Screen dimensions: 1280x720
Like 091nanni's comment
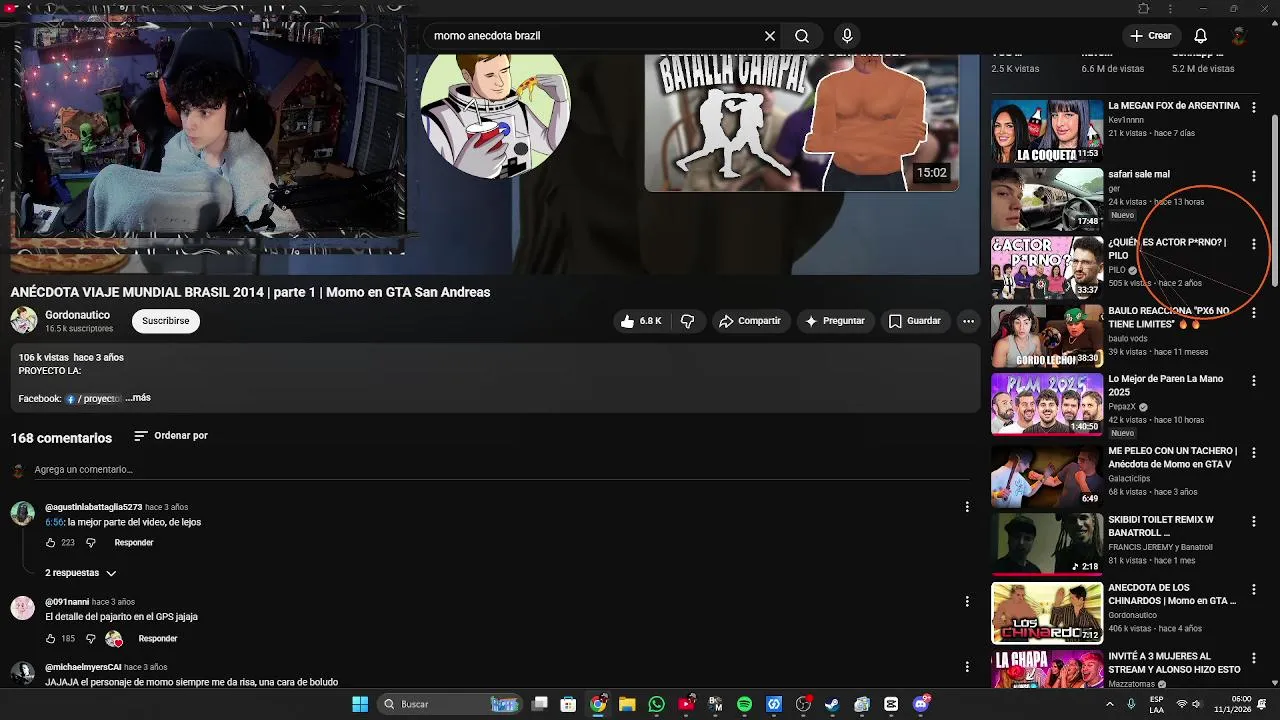50,639
